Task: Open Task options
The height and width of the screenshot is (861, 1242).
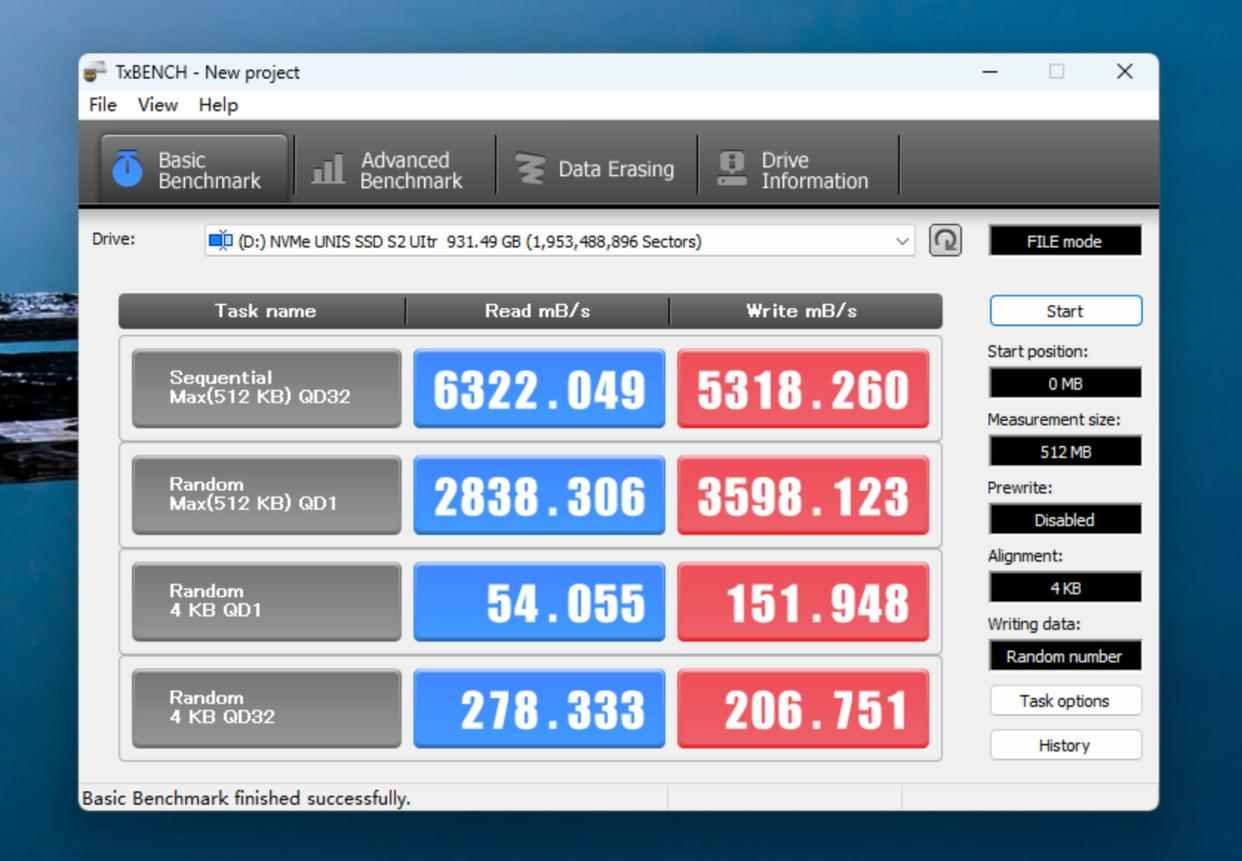Action: coord(1065,701)
